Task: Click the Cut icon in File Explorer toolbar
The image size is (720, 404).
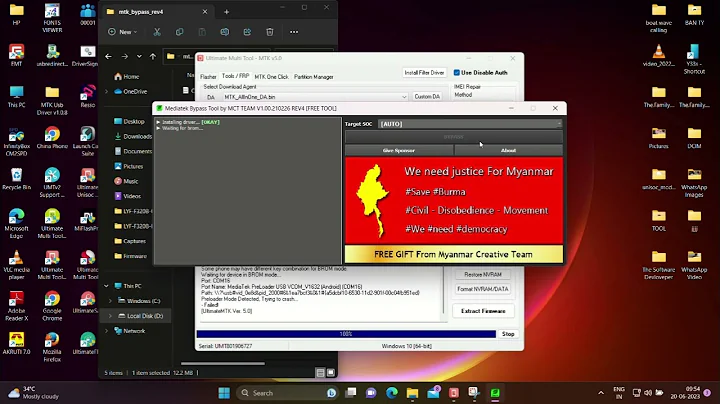Action: (157, 32)
